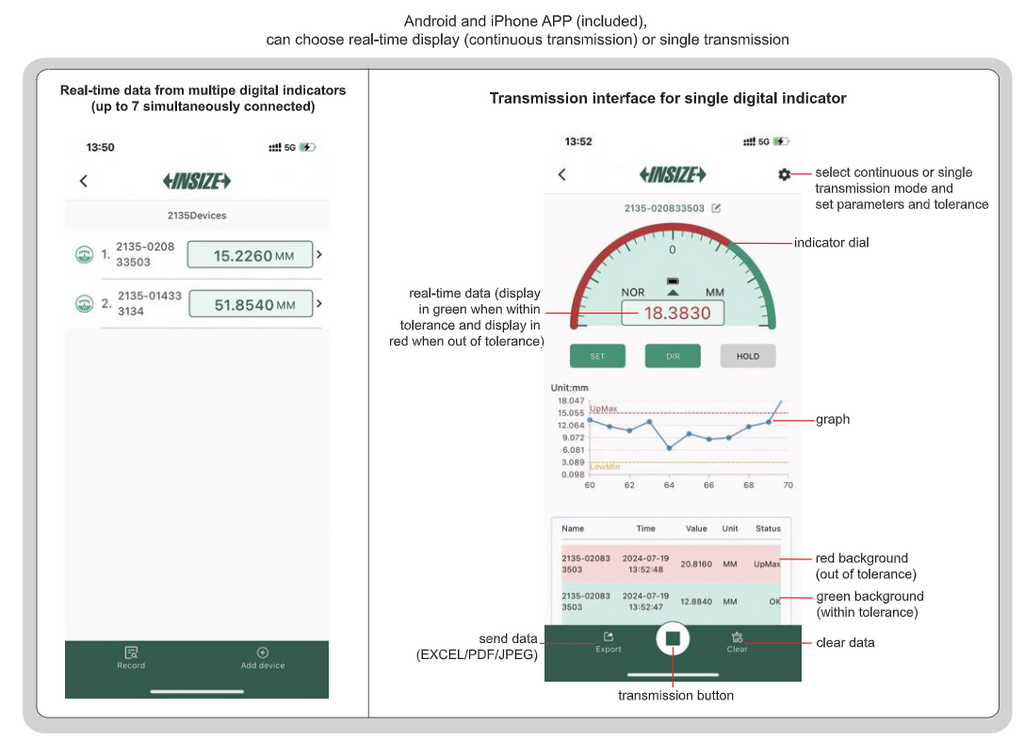The height and width of the screenshot is (741, 1024).
Task: Tap the Add device plus icon
Action: coord(263,652)
